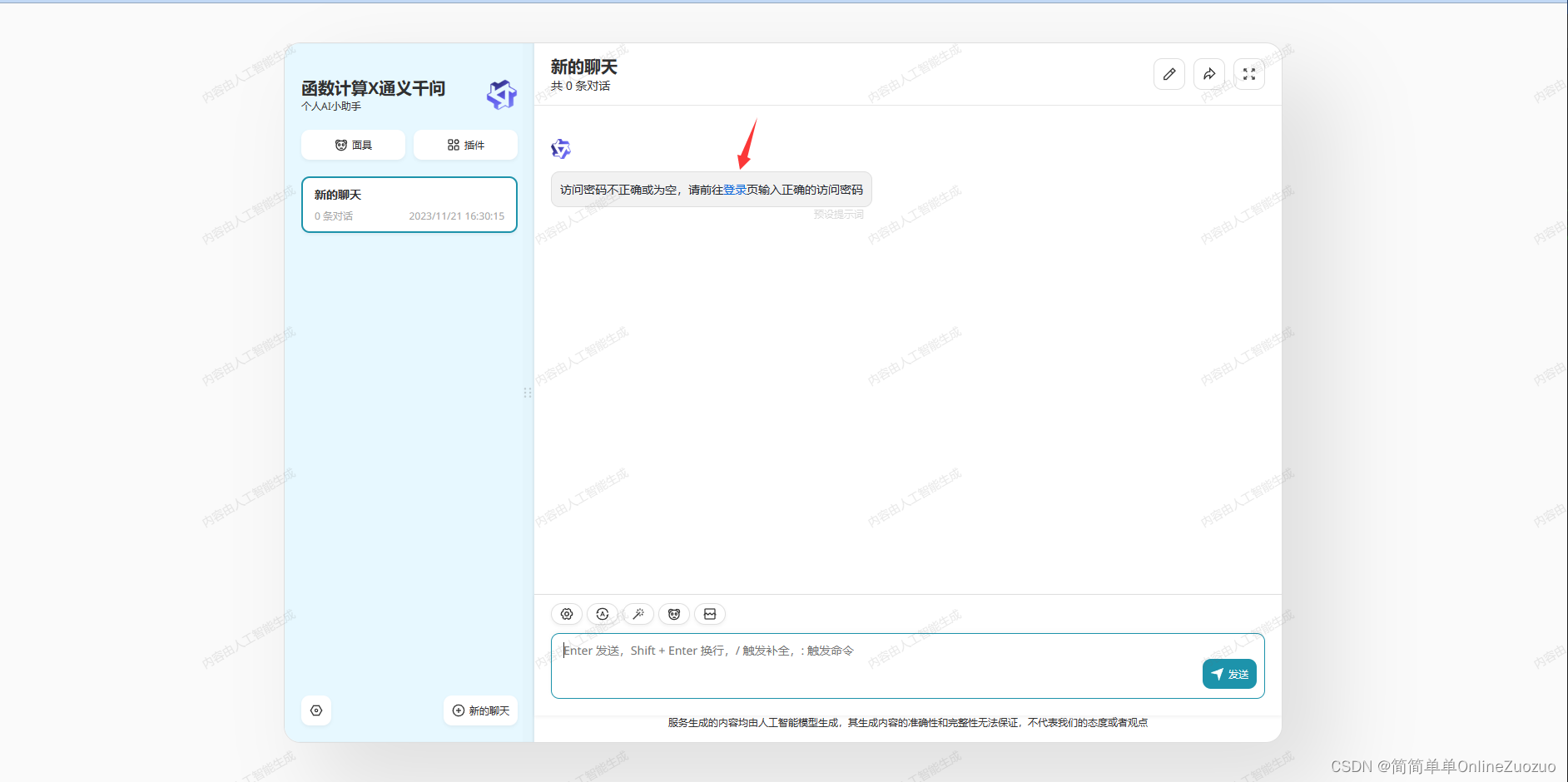
Task: Click the sidebar drag handle
Action: [x=527, y=393]
